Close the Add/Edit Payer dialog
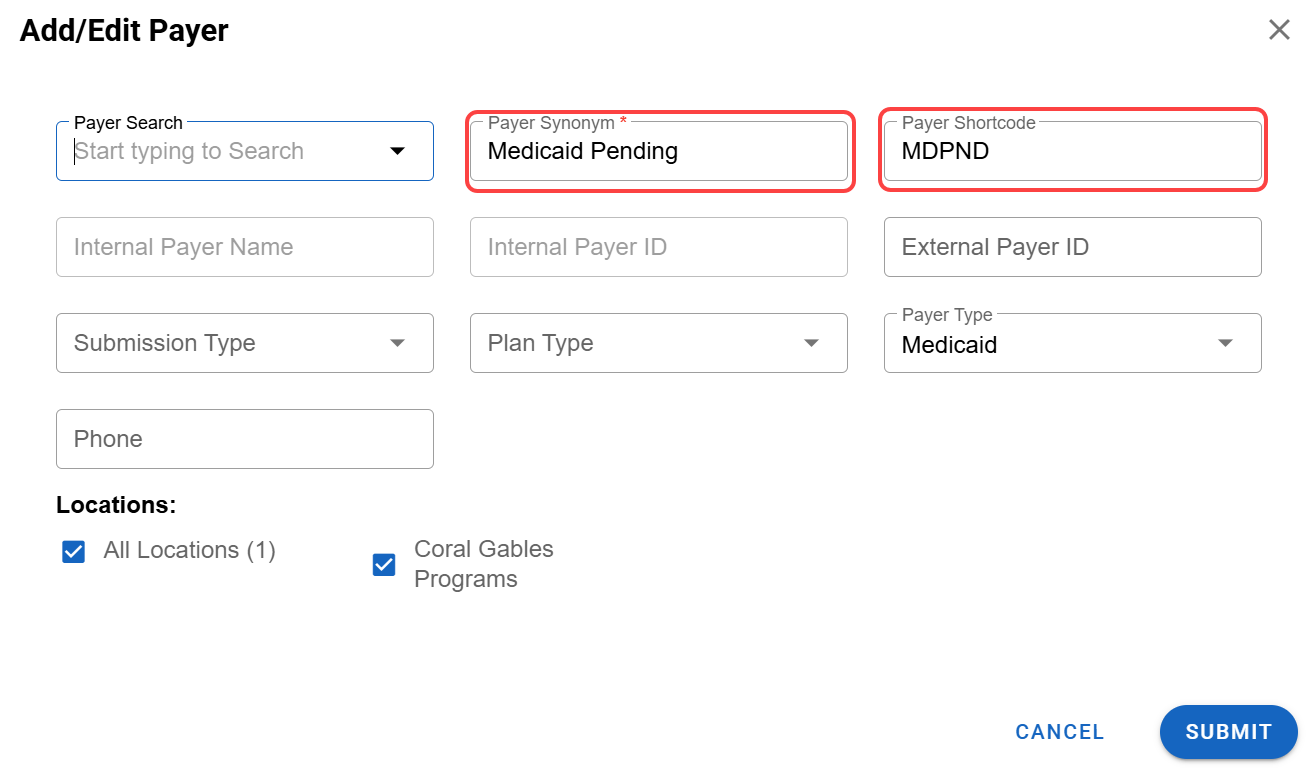 [1279, 30]
